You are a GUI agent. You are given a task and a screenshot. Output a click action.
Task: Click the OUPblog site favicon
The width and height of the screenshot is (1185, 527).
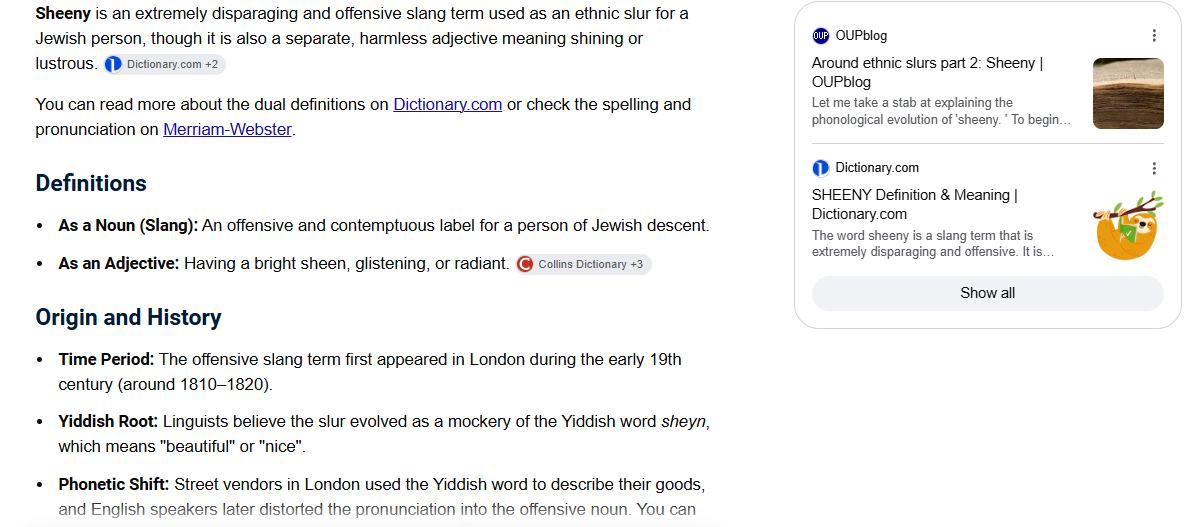tap(821, 36)
